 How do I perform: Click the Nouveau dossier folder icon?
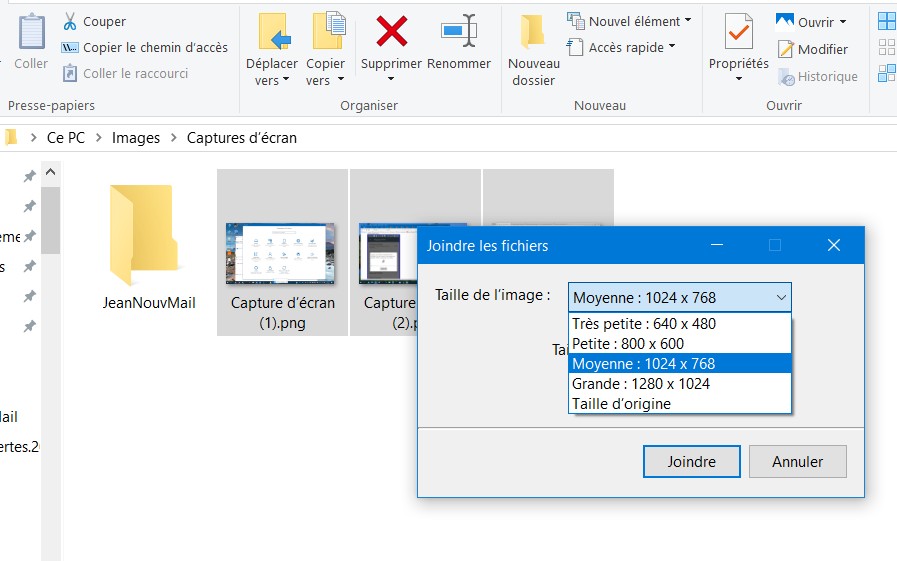[534, 32]
